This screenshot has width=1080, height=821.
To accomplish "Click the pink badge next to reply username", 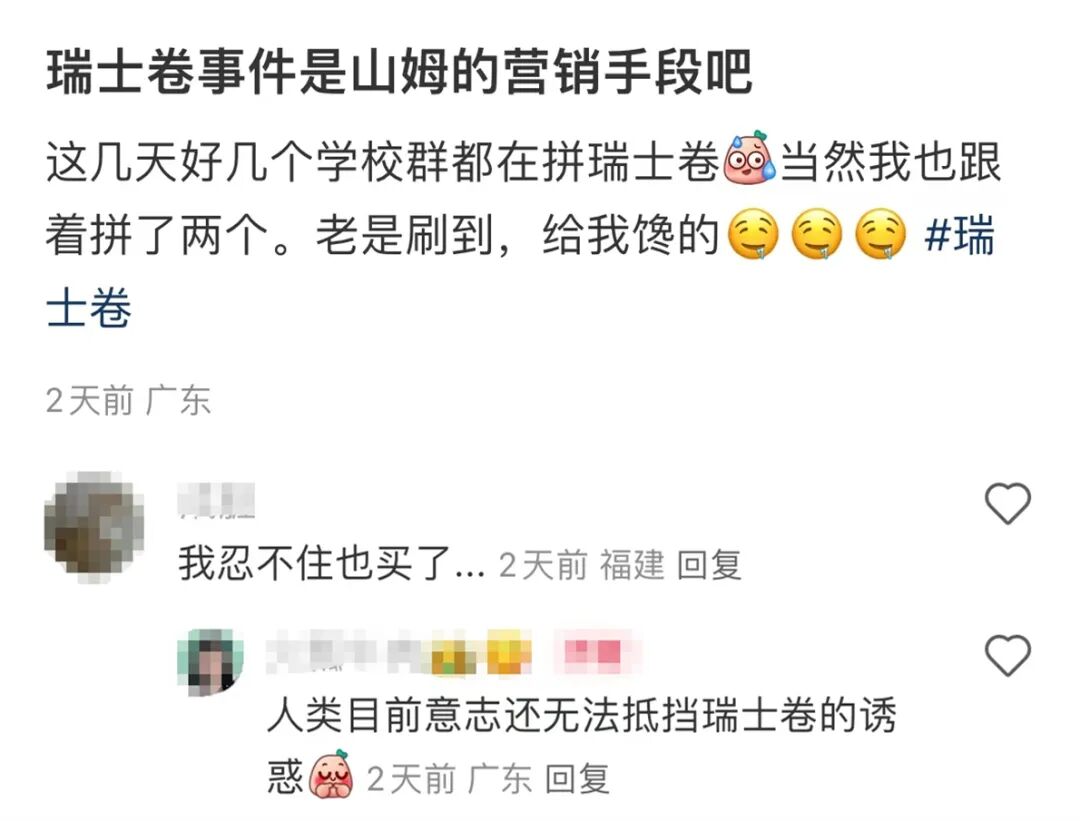I will point(598,653).
